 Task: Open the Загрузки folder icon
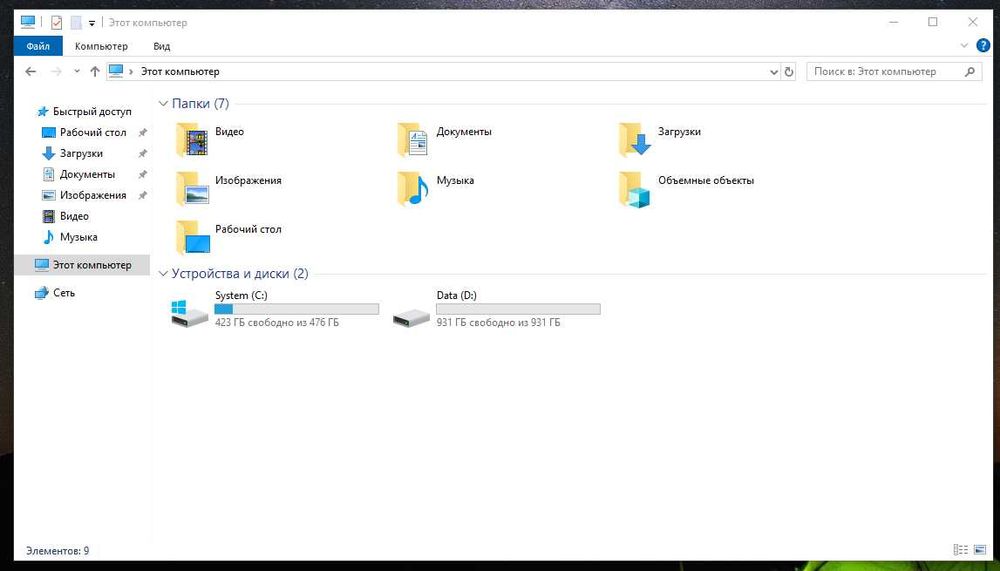[x=635, y=140]
